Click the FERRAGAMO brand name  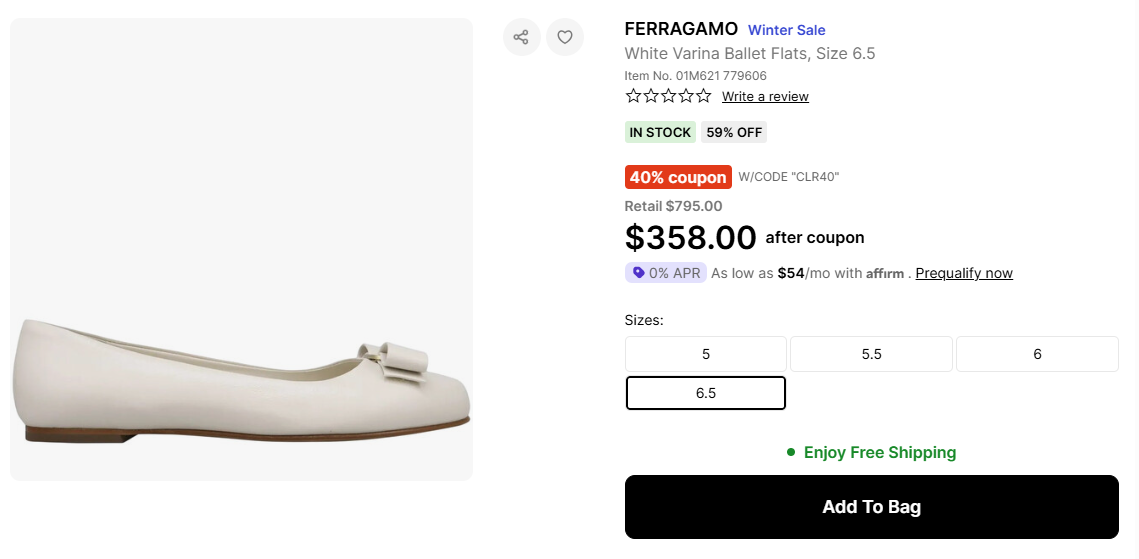(681, 29)
